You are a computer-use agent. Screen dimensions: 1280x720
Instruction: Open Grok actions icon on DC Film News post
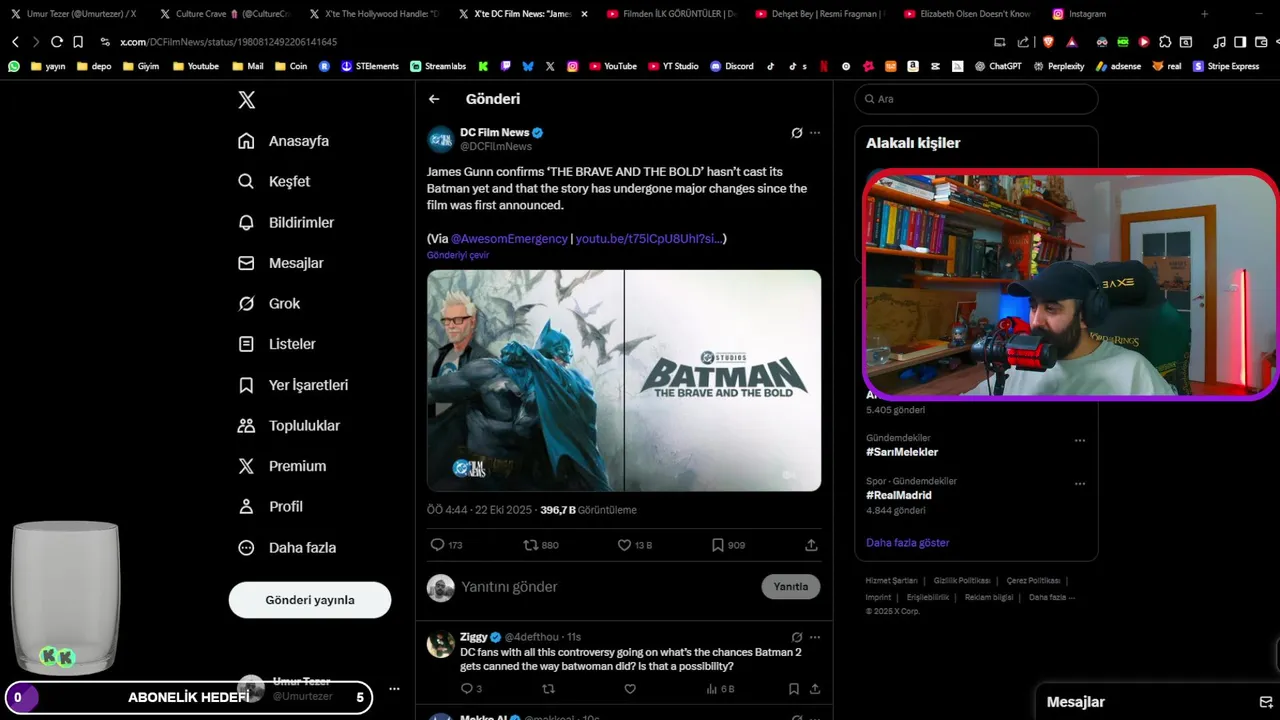pos(797,132)
